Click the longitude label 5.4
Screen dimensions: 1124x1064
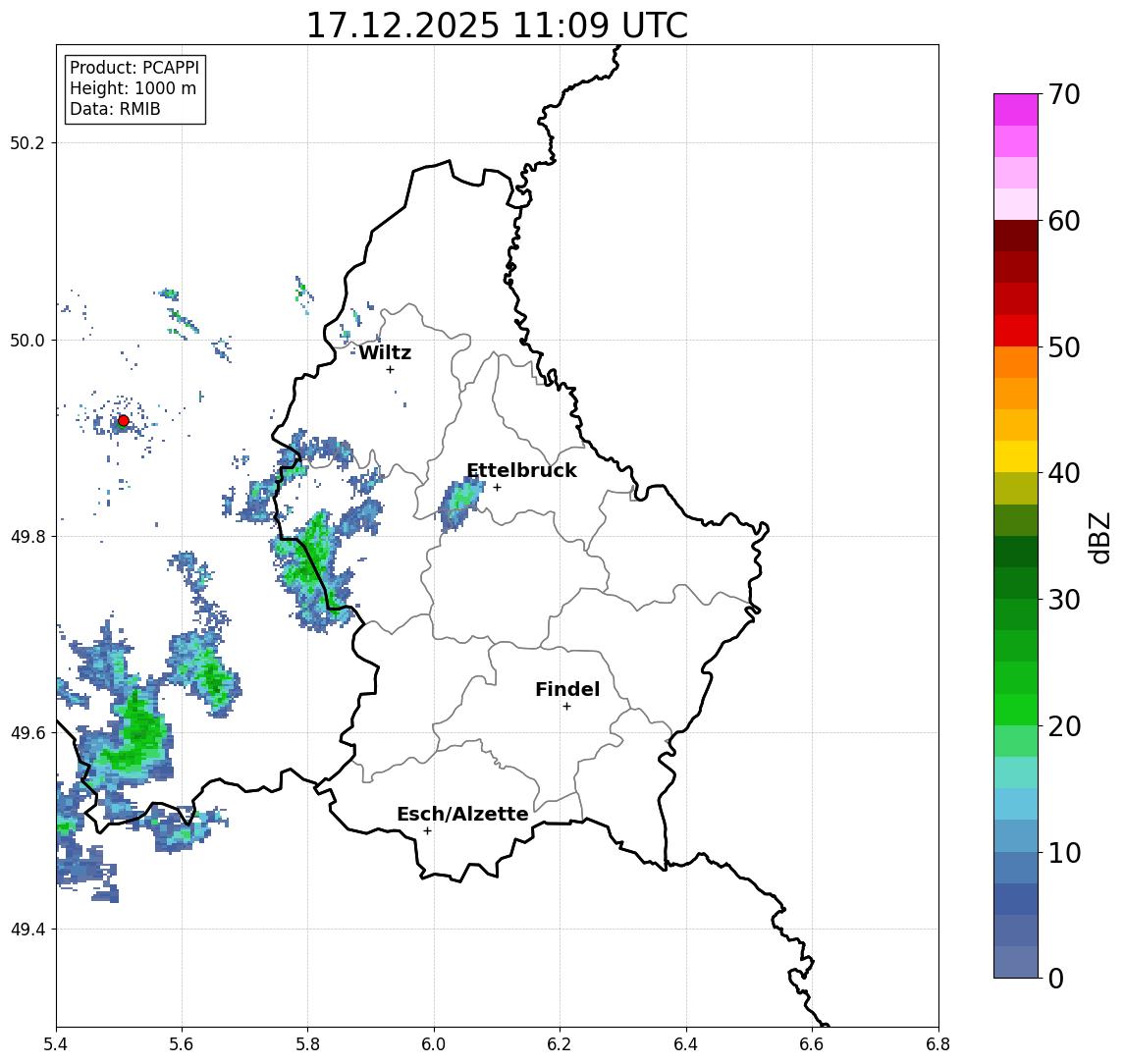point(56,1044)
